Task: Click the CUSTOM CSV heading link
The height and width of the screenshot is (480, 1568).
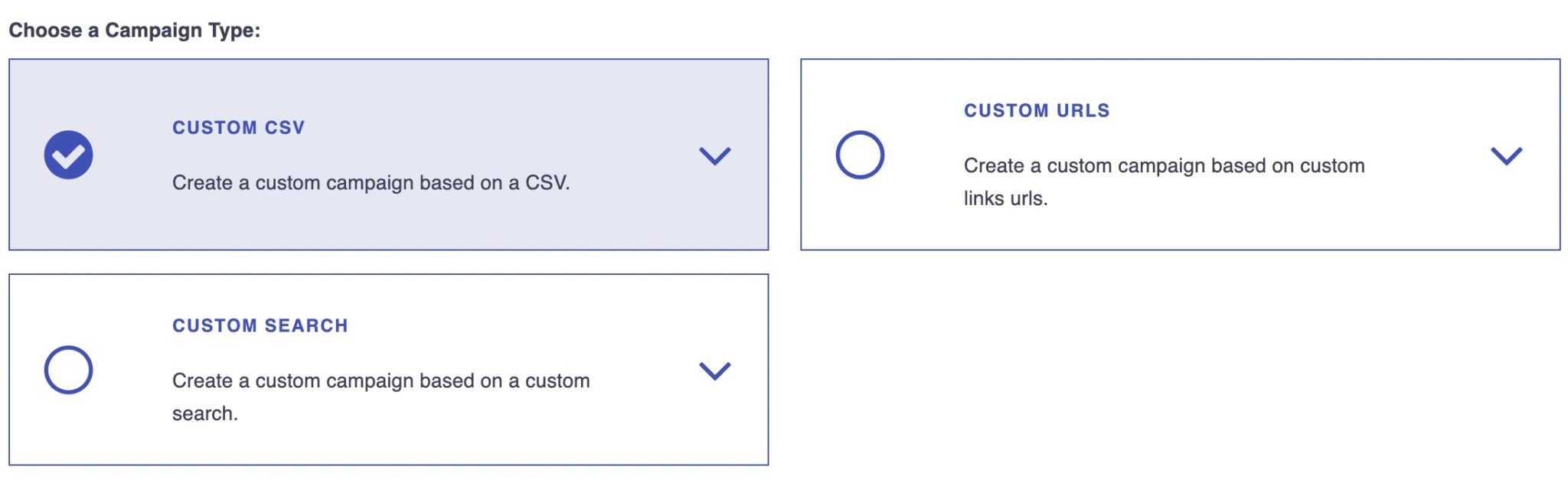Action: coord(238,127)
